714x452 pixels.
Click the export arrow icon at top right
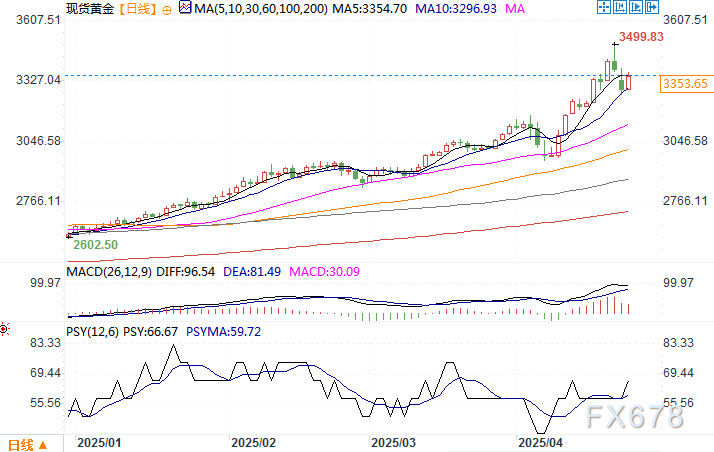pyautogui.click(x=652, y=7)
